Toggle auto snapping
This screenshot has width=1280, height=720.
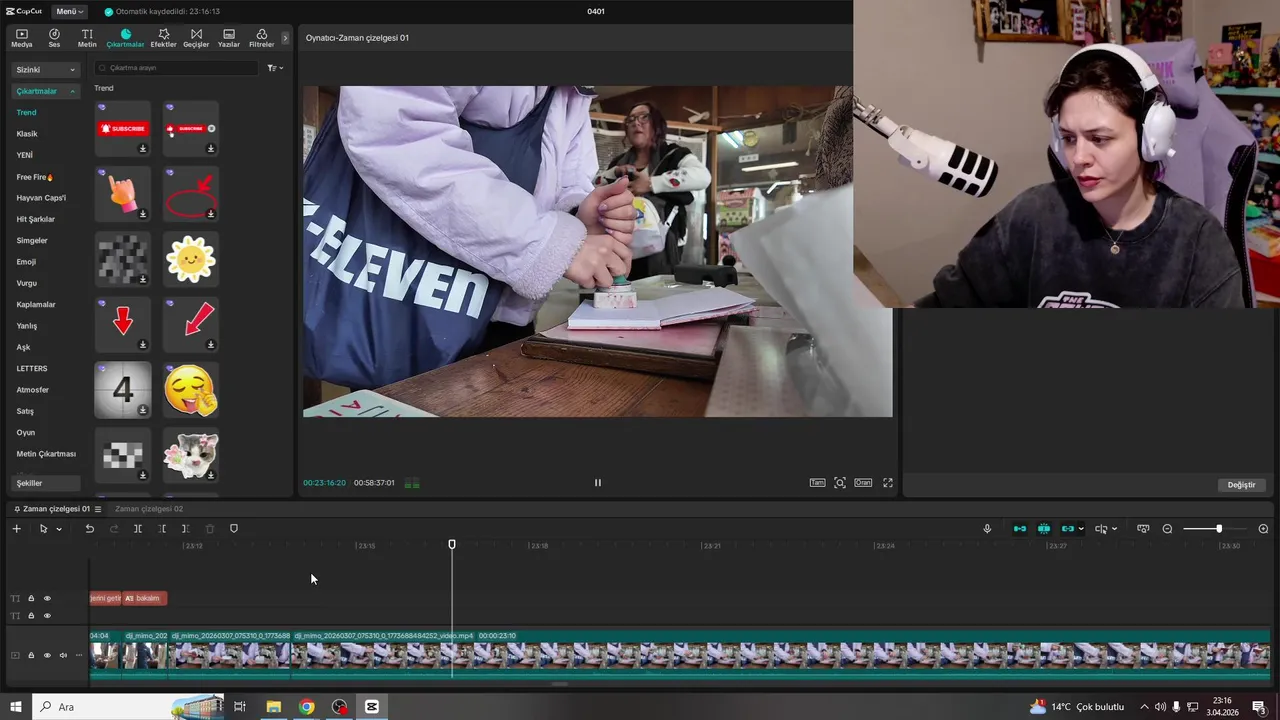pos(1044,529)
